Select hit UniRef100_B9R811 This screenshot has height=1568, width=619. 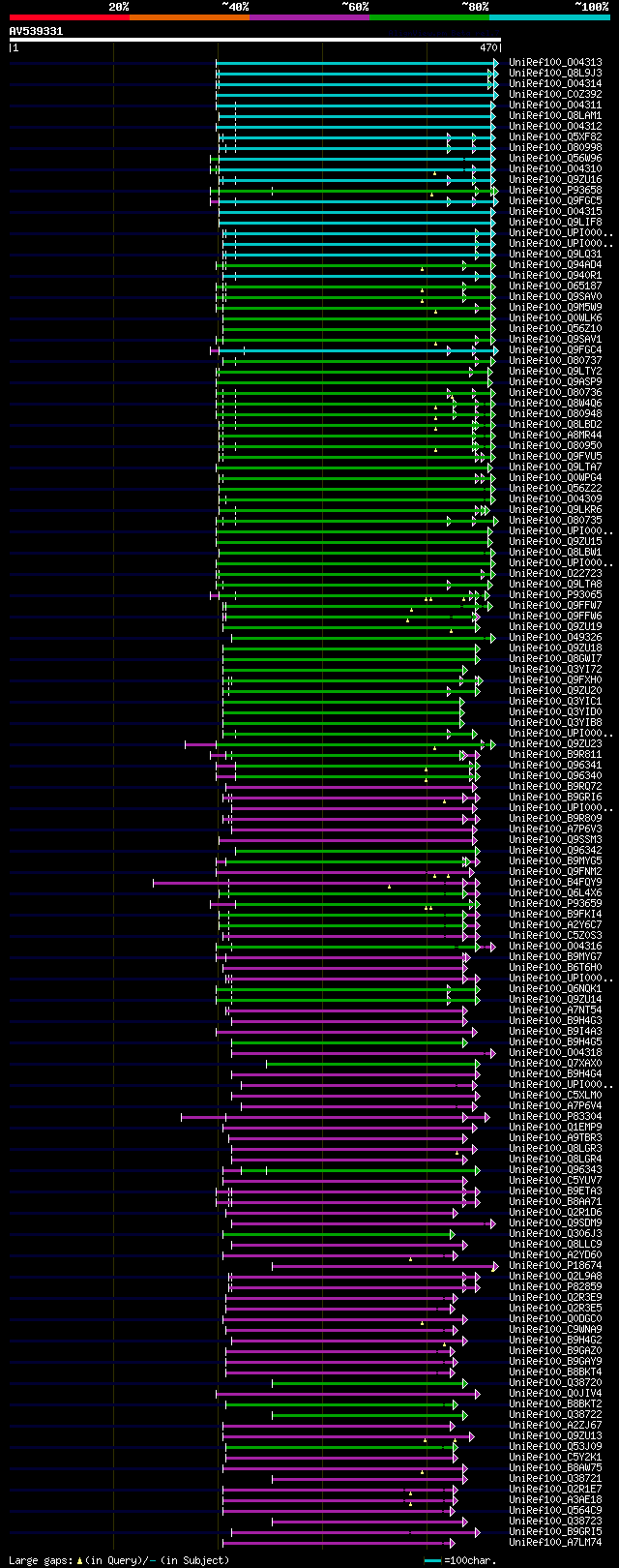555,755
